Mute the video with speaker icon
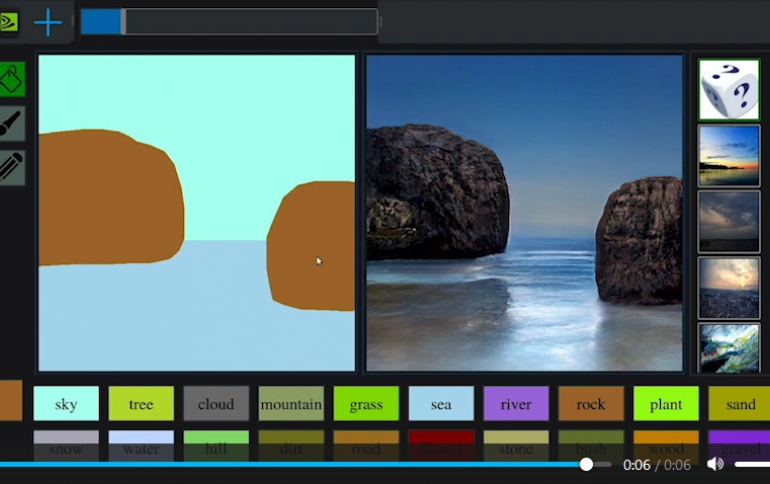This screenshot has width=770, height=484. [715, 464]
